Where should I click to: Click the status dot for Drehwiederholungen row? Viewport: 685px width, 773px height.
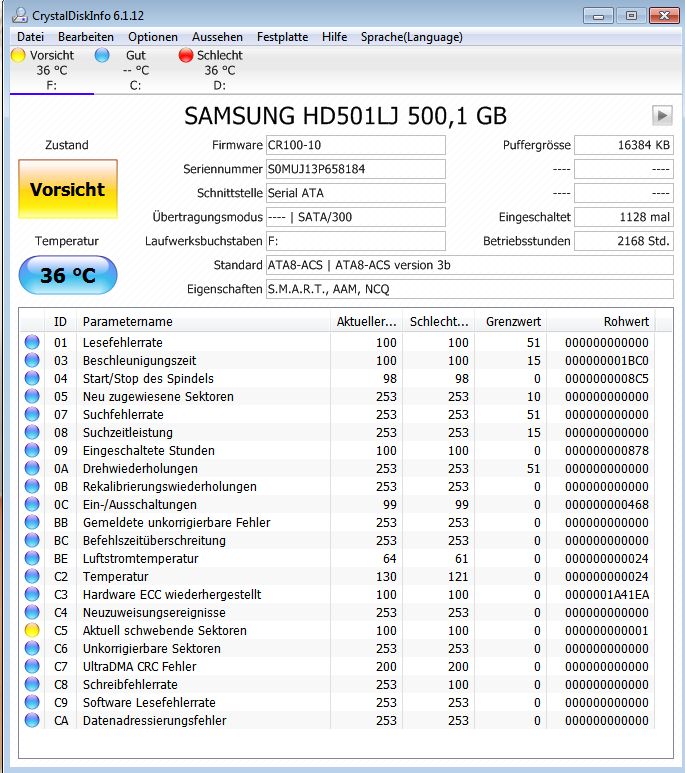pyautogui.click(x=32, y=468)
